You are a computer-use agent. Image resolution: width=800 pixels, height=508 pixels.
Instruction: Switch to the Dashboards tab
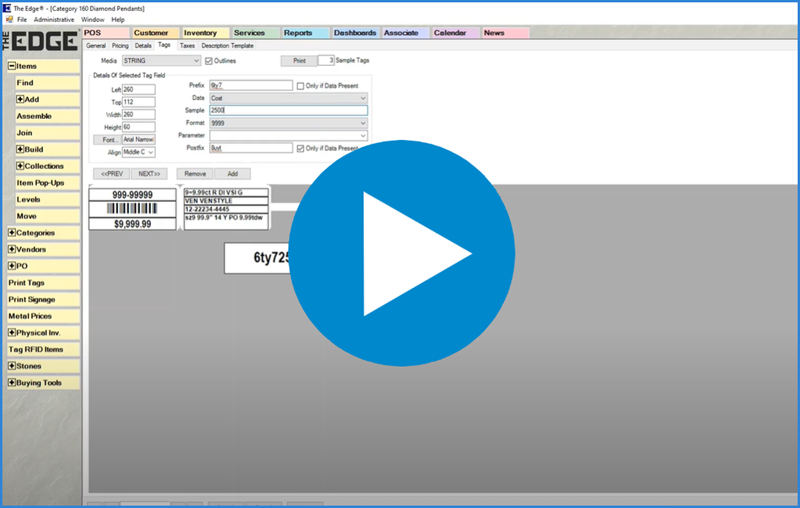pyautogui.click(x=355, y=33)
